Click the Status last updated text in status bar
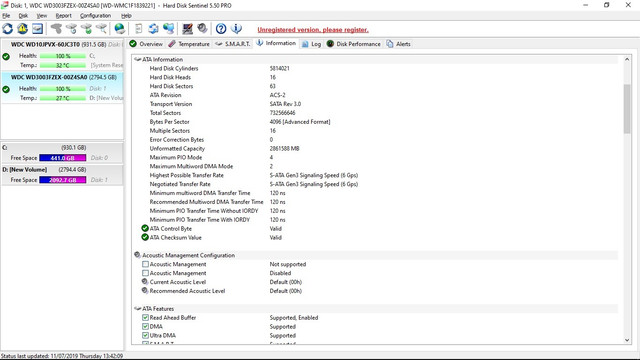640x360 pixels. click(x=62, y=356)
